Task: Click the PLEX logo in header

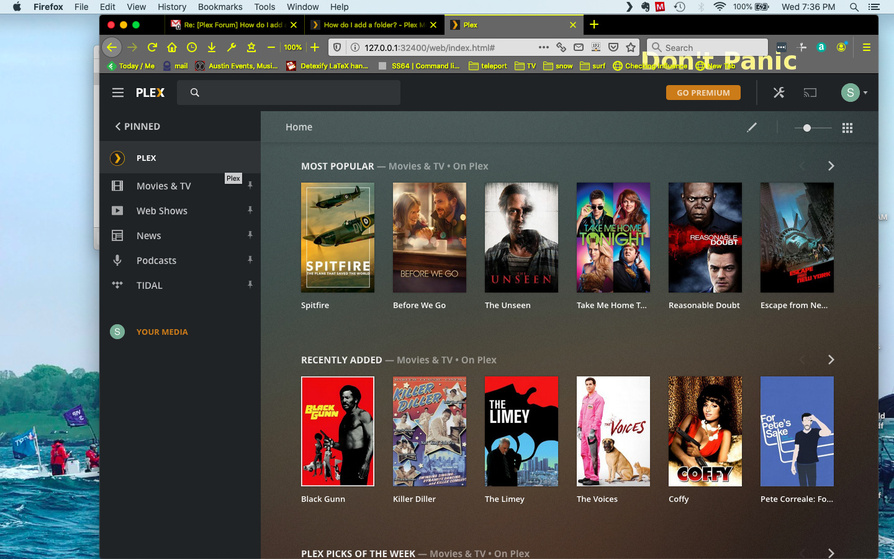Action: click(150, 92)
